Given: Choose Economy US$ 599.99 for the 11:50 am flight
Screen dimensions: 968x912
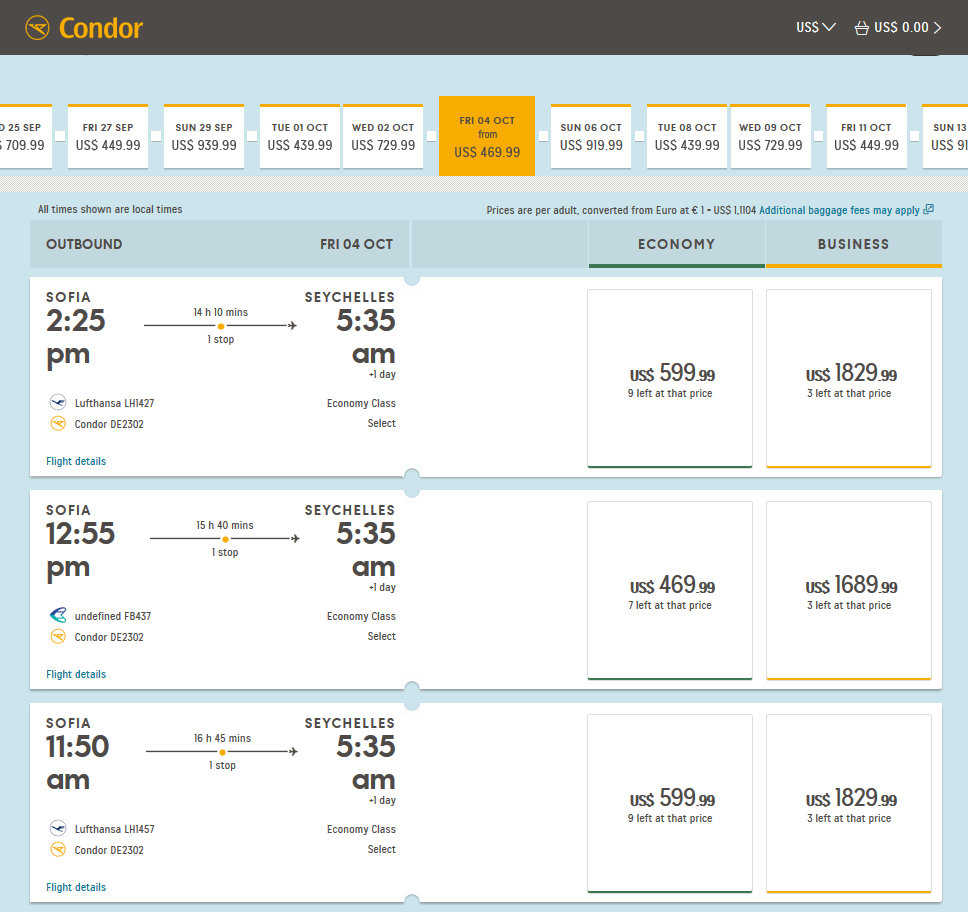Looking at the screenshot, I should (x=670, y=803).
